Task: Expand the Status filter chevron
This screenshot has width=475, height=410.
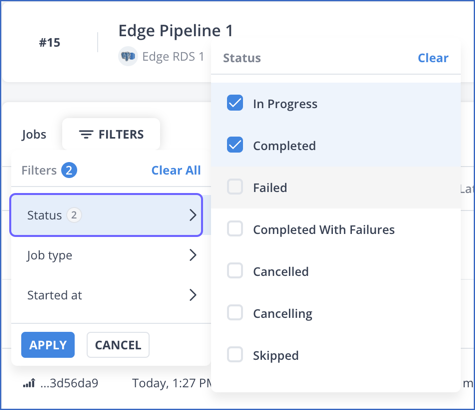Action: [x=193, y=215]
